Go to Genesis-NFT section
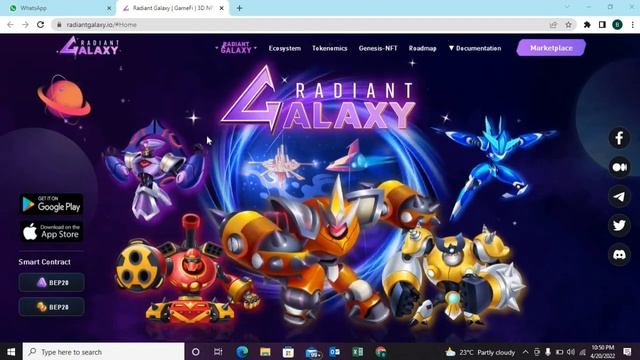This screenshot has height=360, width=640. point(378,48)
